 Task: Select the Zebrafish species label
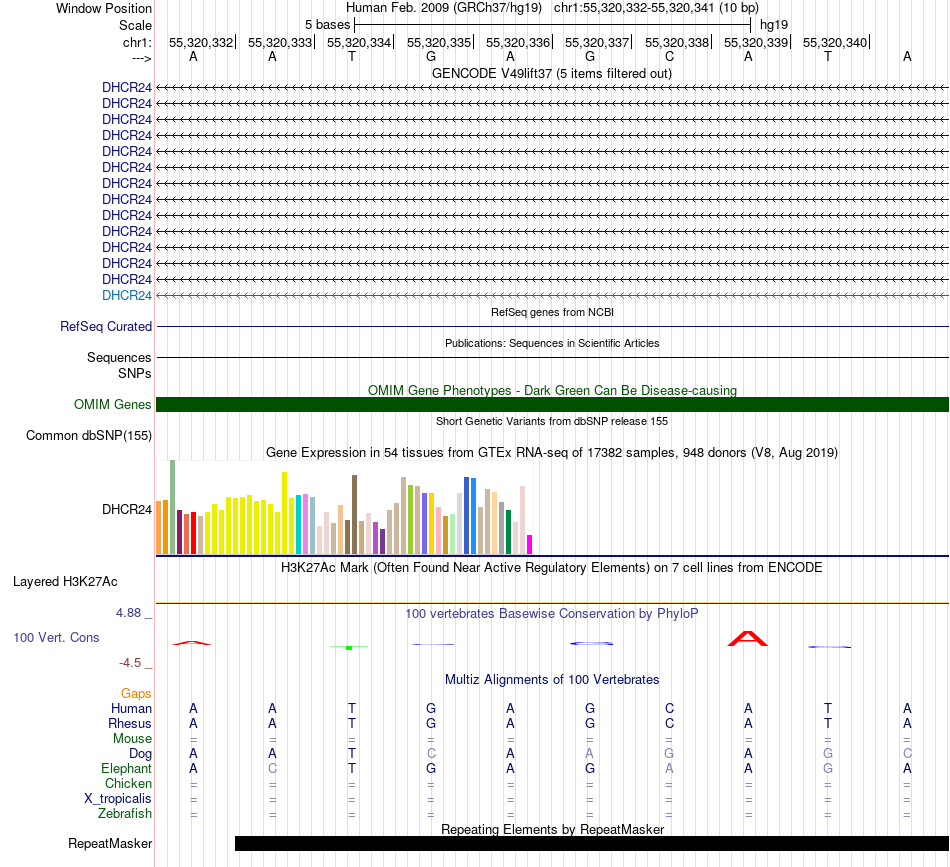[125, 814]
